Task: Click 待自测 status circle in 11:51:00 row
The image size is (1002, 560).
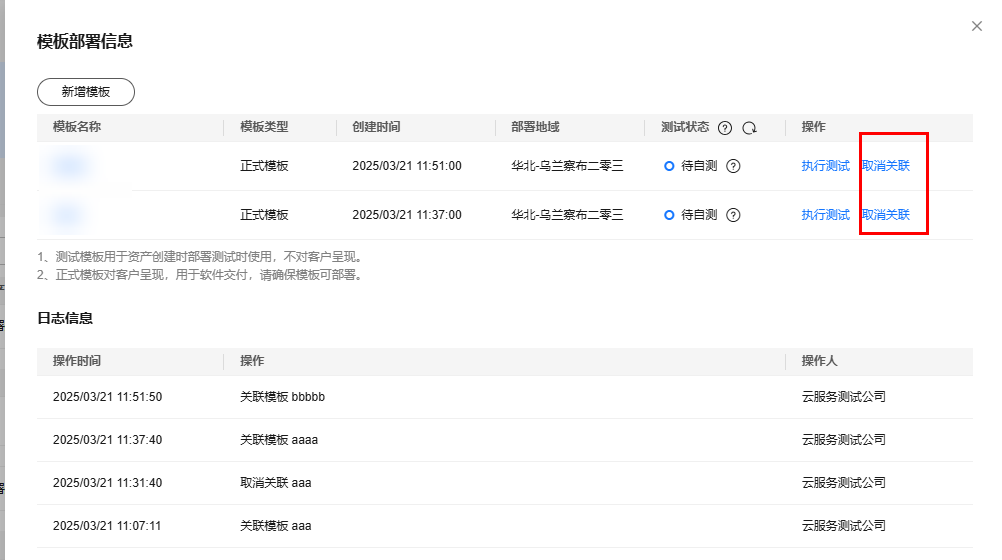Action: [669, 166]
